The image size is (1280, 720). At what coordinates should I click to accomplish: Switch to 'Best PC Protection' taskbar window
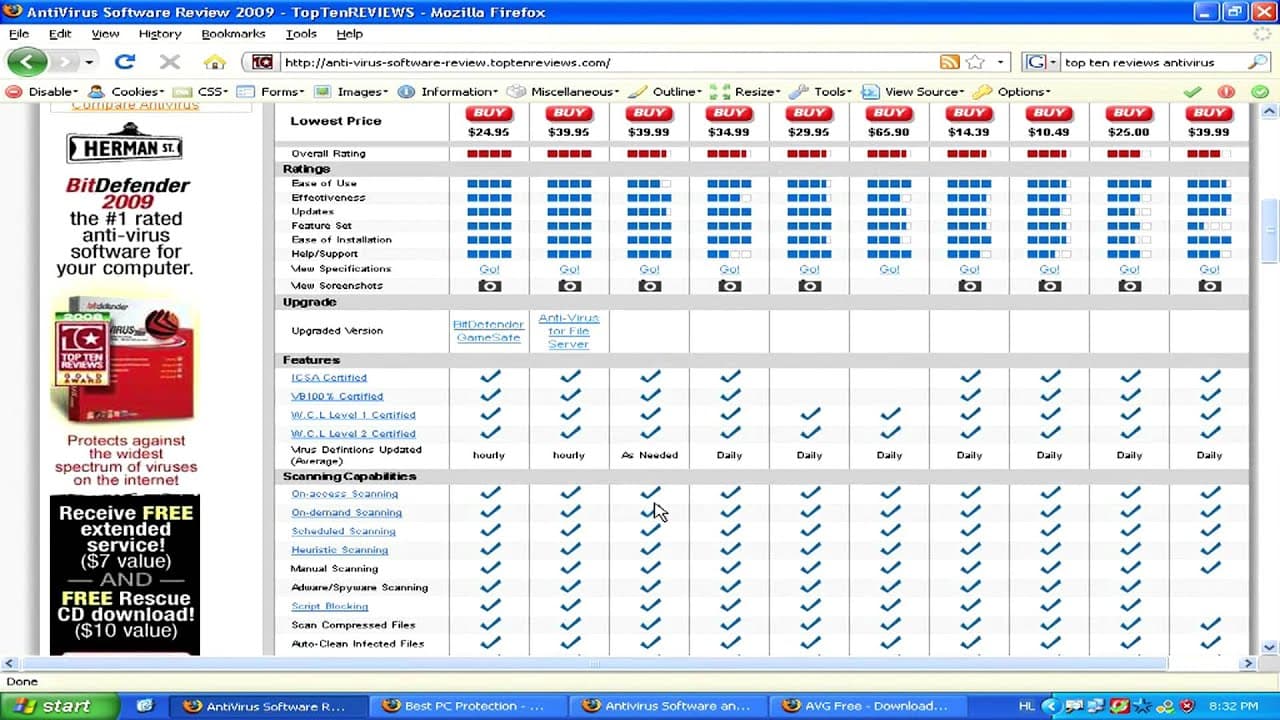pyautogui.click(x=468, y=706)
